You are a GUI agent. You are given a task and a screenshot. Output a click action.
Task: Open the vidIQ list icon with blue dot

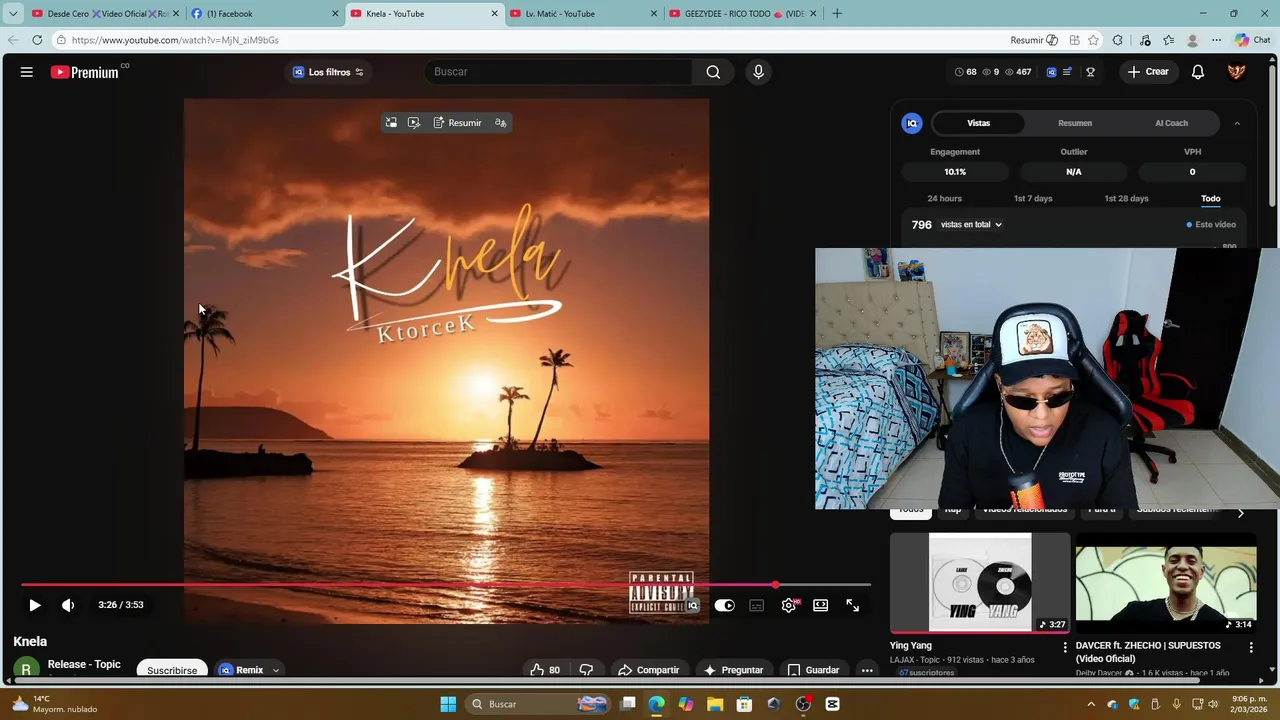click(1068, 72)
